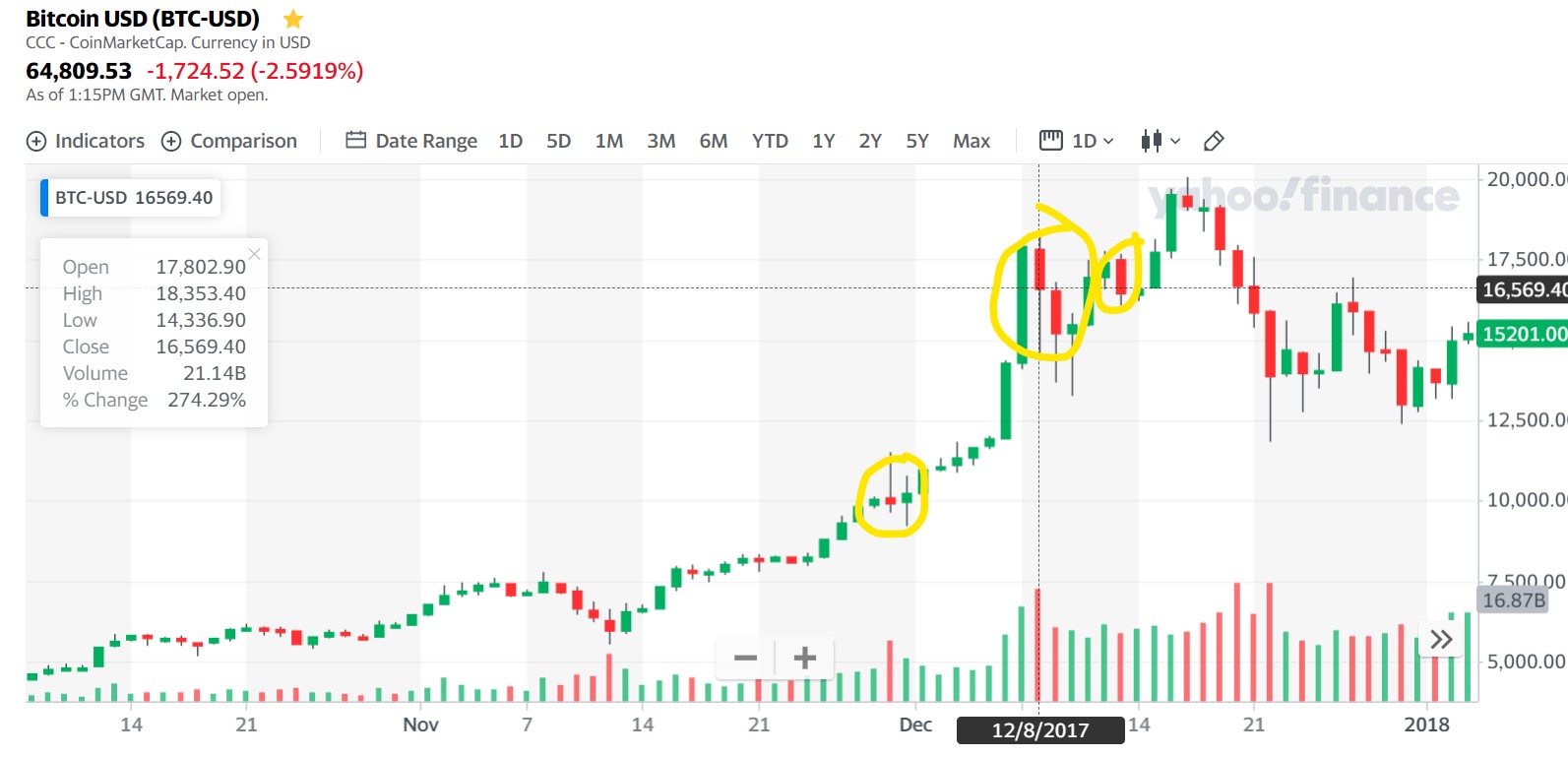This screenshot has width=1568, height=757.
Task: Click the Comparison plus icon
Action: [171, 141]
